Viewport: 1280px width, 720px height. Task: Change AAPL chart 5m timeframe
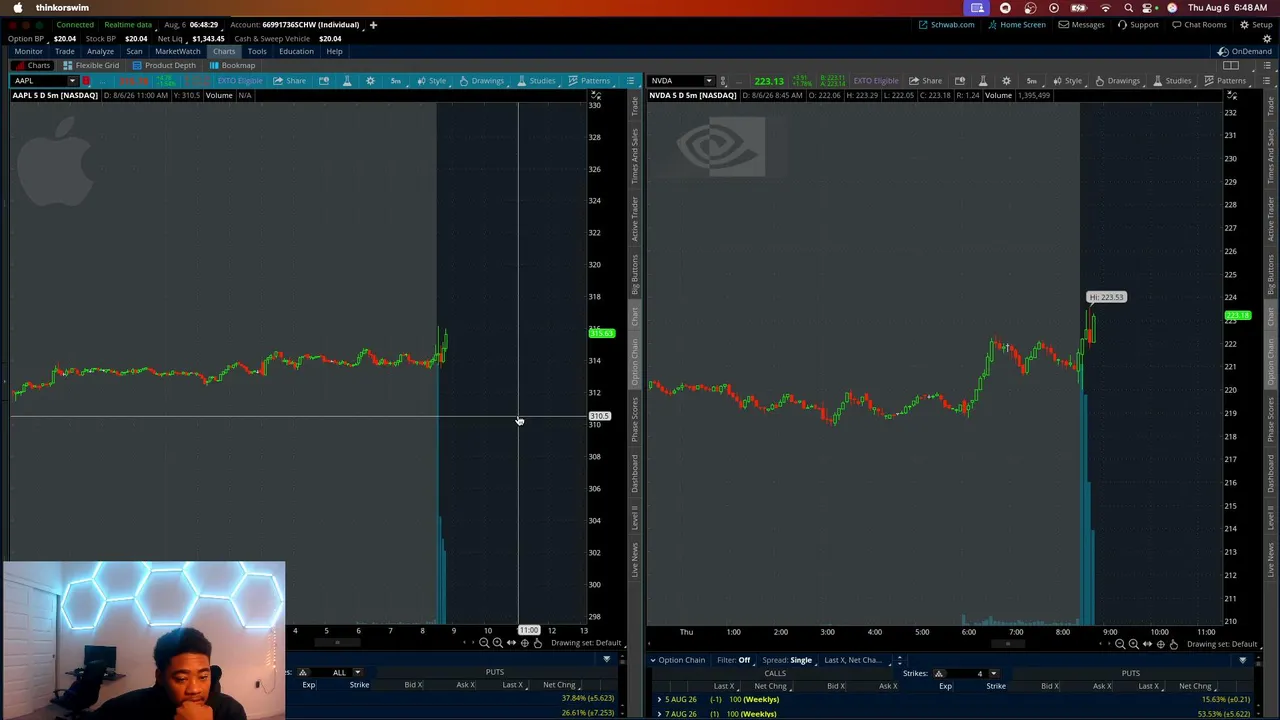coord(396,80)
